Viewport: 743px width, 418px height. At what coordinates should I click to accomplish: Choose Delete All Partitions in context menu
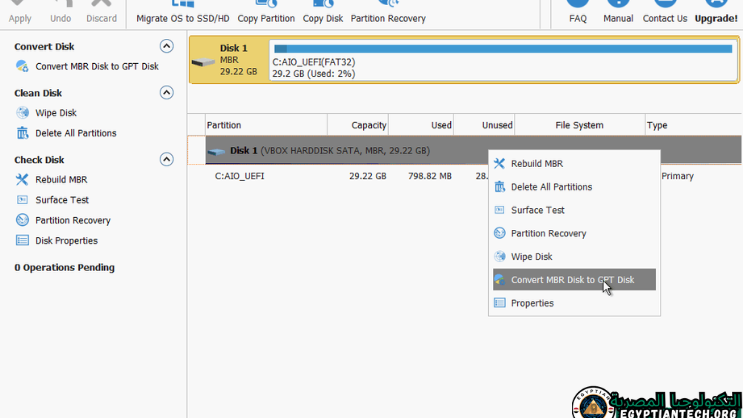pyautogui.click(x=574, y=187)
